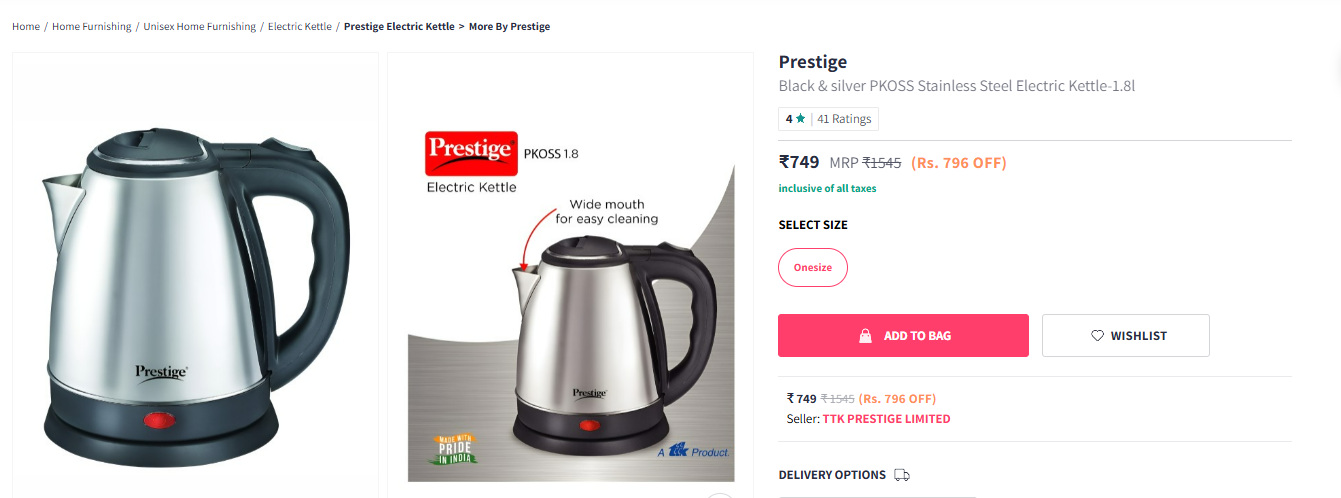Click the Prestige brand title
Screen dimensions: 1341x498
pos(813,62)
